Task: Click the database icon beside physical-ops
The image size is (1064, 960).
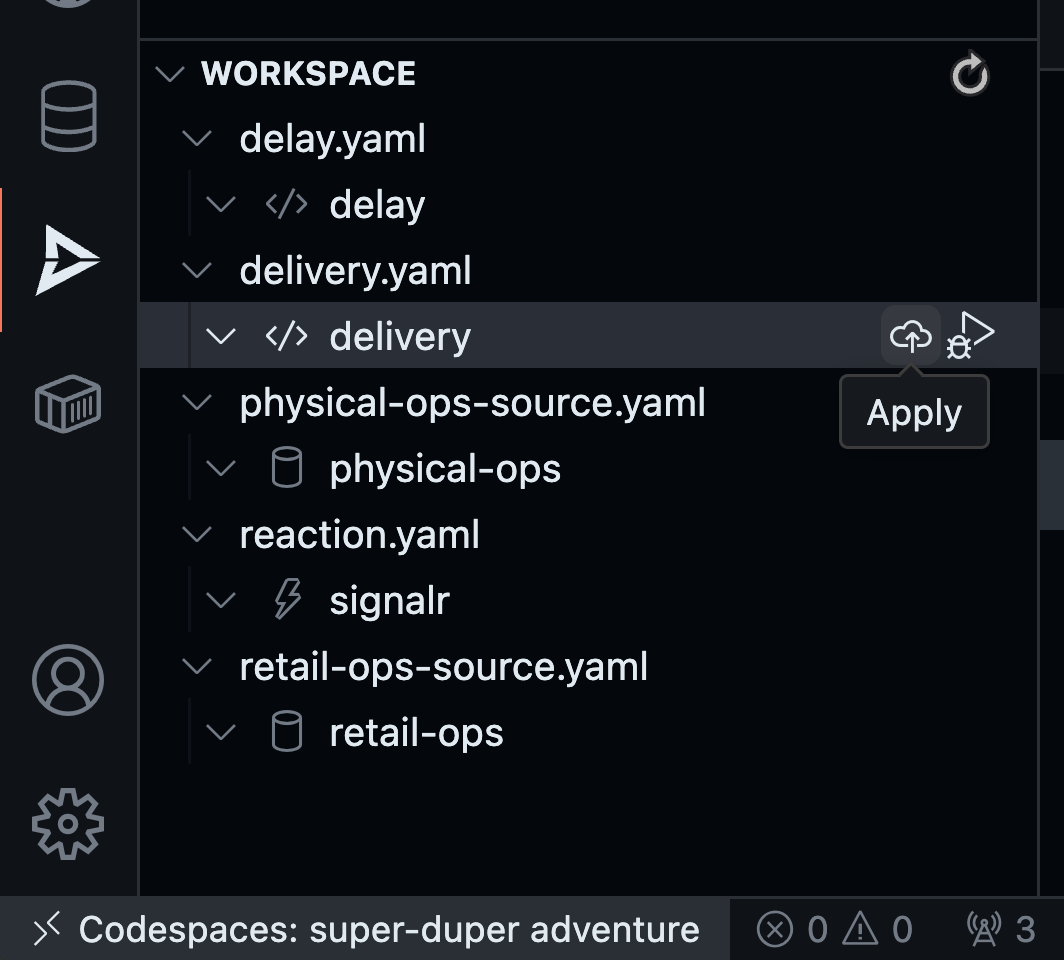Action: 288,467
